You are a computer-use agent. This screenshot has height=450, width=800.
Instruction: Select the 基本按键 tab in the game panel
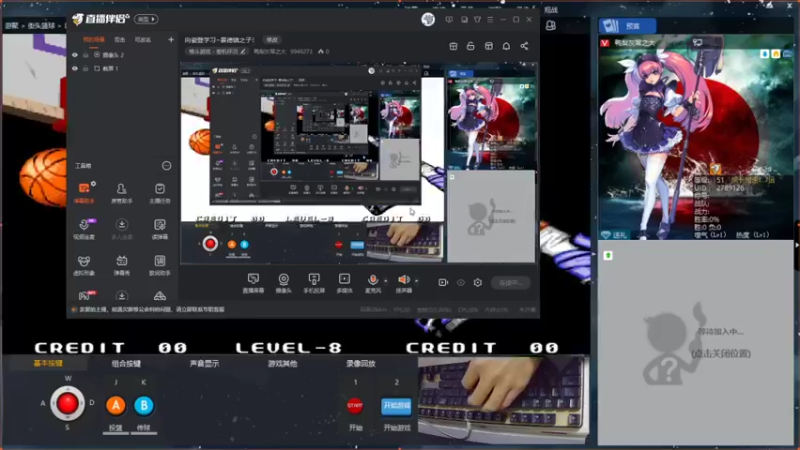[48, 363]
